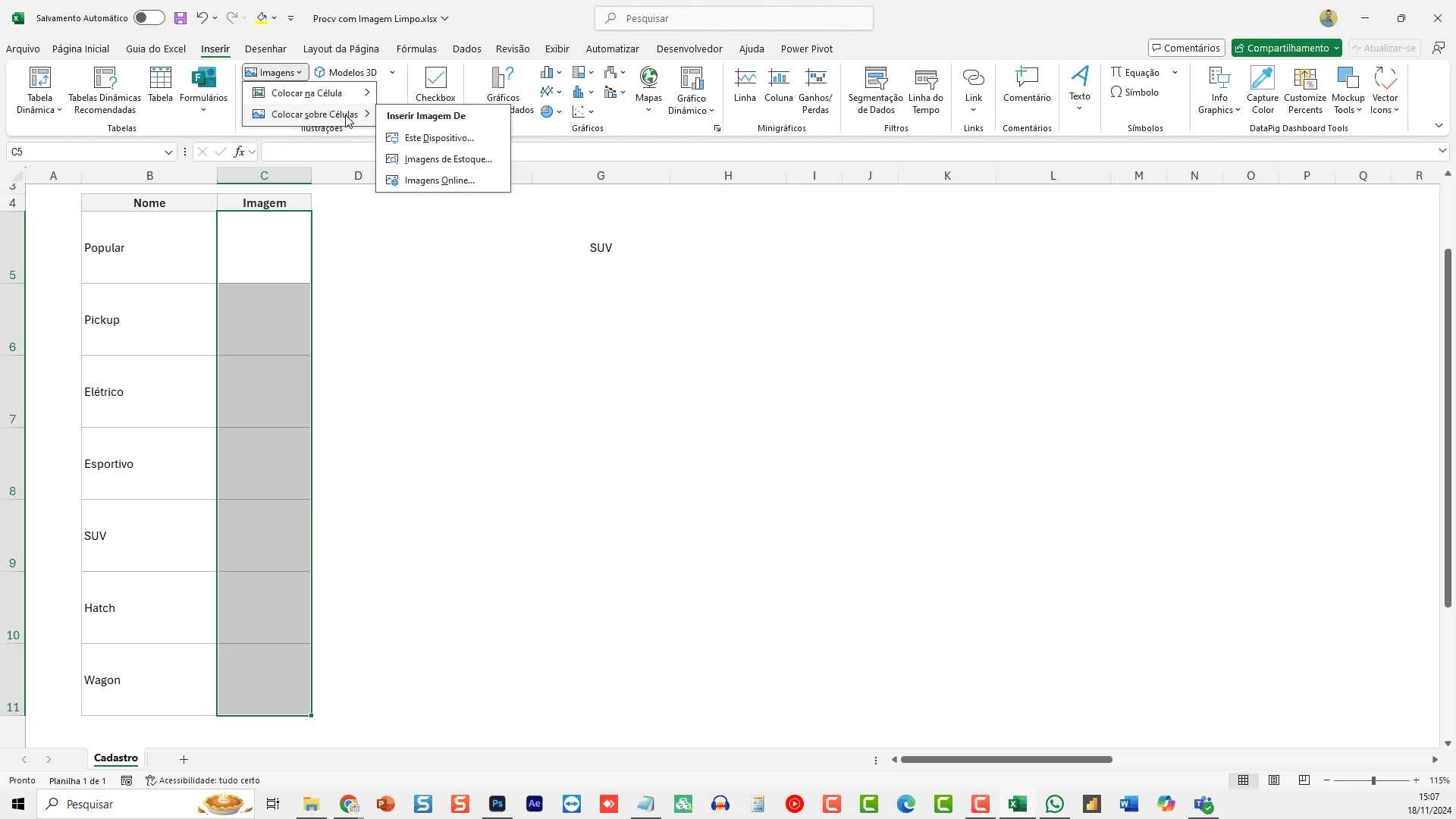Insert a Tabela from the ribbon

coord(160,84)
